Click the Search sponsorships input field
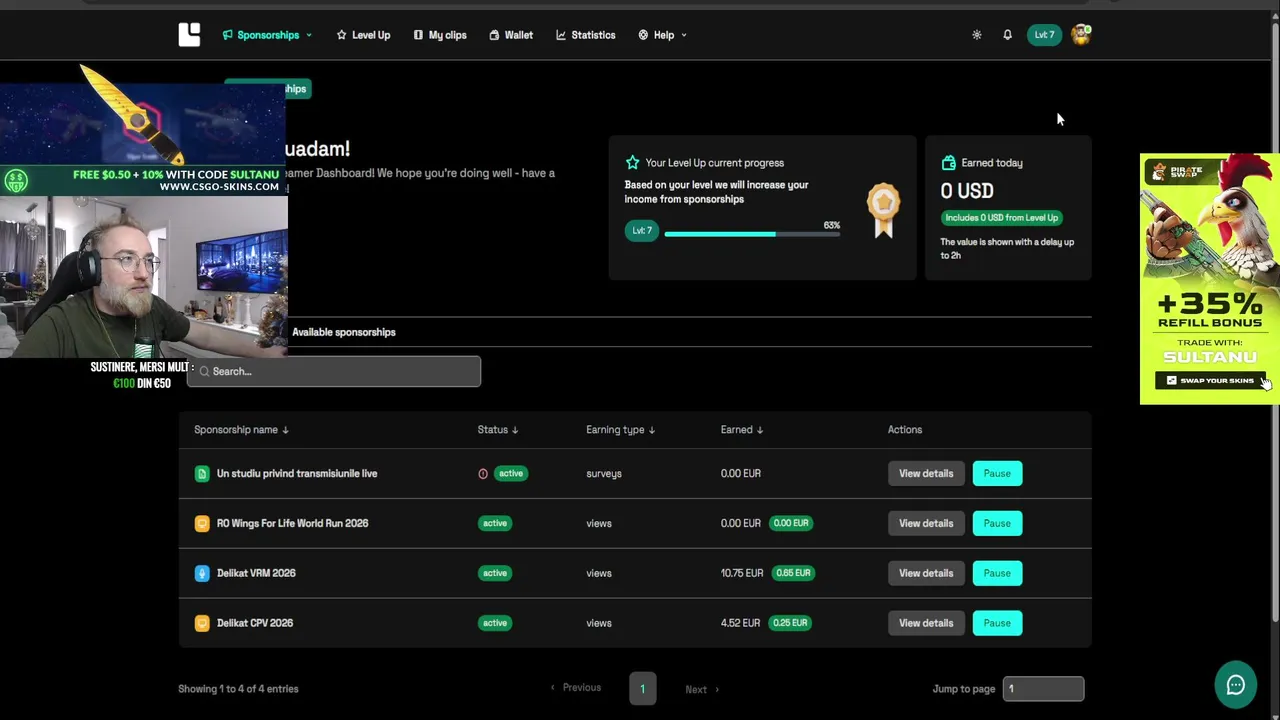 point(334,371)
